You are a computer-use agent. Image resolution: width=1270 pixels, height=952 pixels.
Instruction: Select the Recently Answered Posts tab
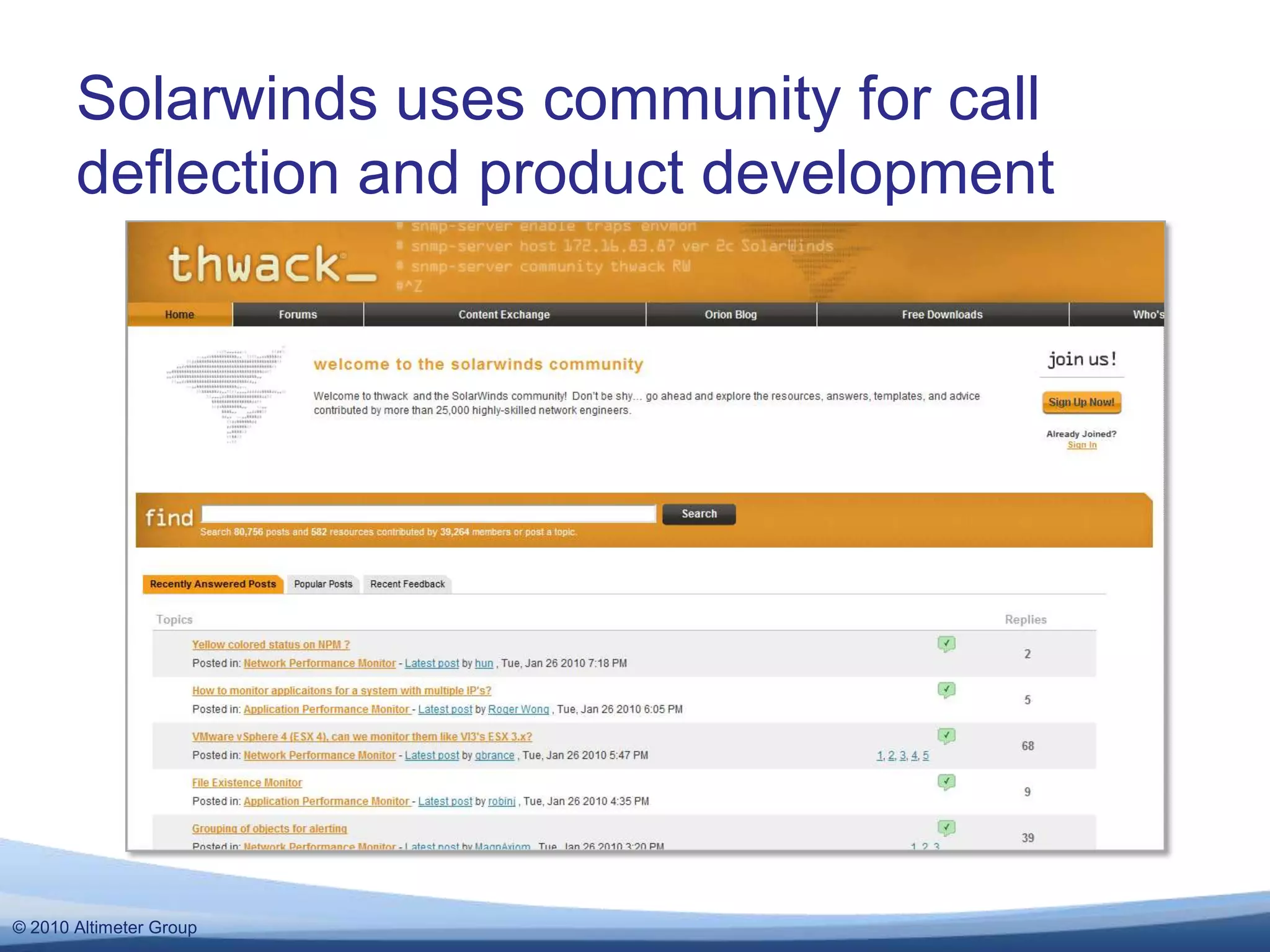(213, 584)
